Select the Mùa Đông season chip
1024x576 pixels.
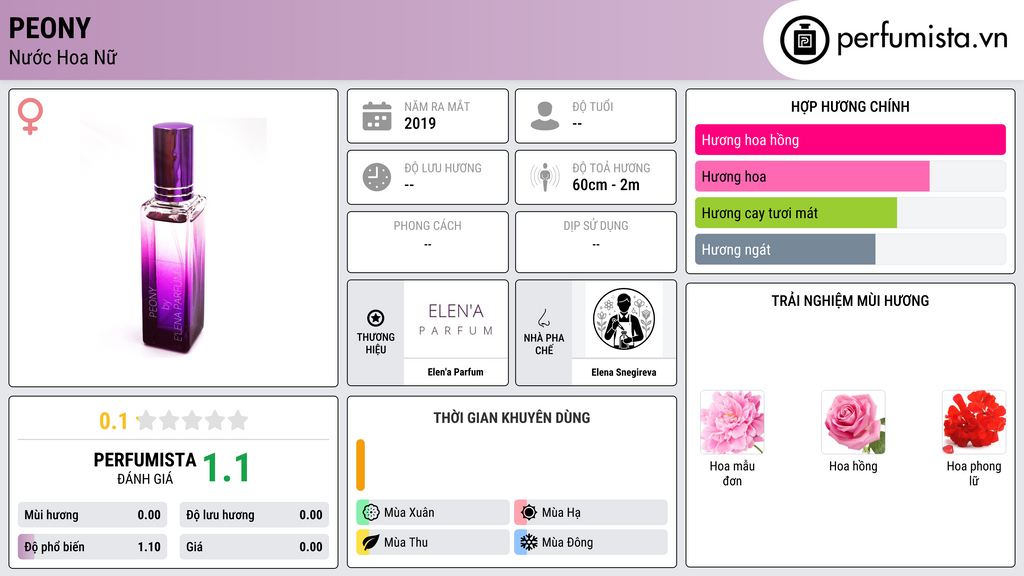591,542
